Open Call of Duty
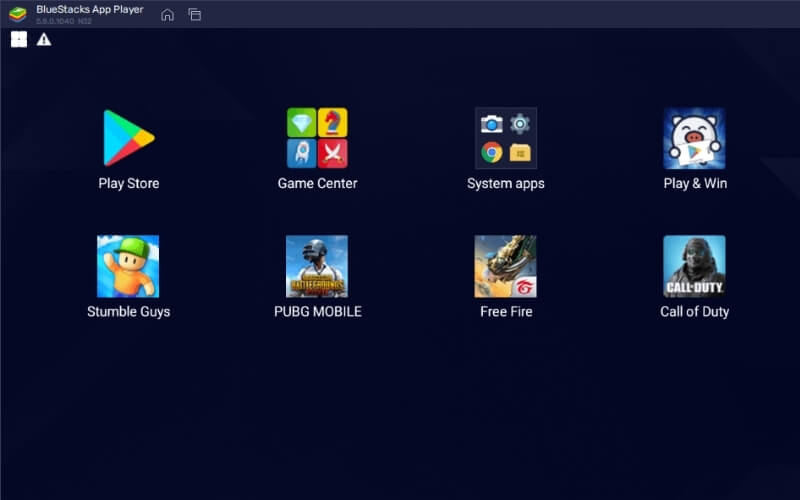The image size is (800, 500). coord(694,266)
